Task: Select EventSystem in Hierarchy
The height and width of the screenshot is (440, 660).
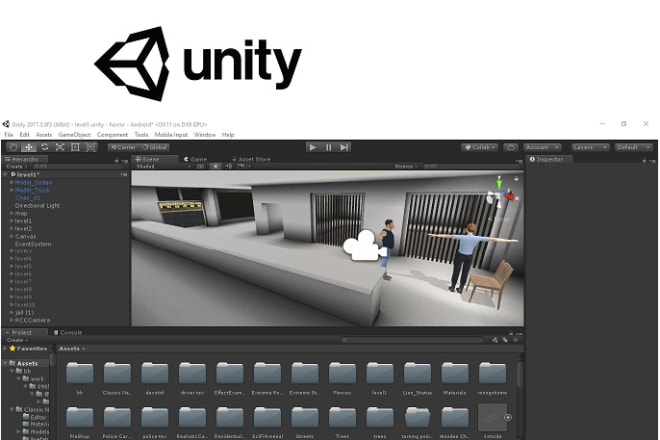Action: pos(33,244)
